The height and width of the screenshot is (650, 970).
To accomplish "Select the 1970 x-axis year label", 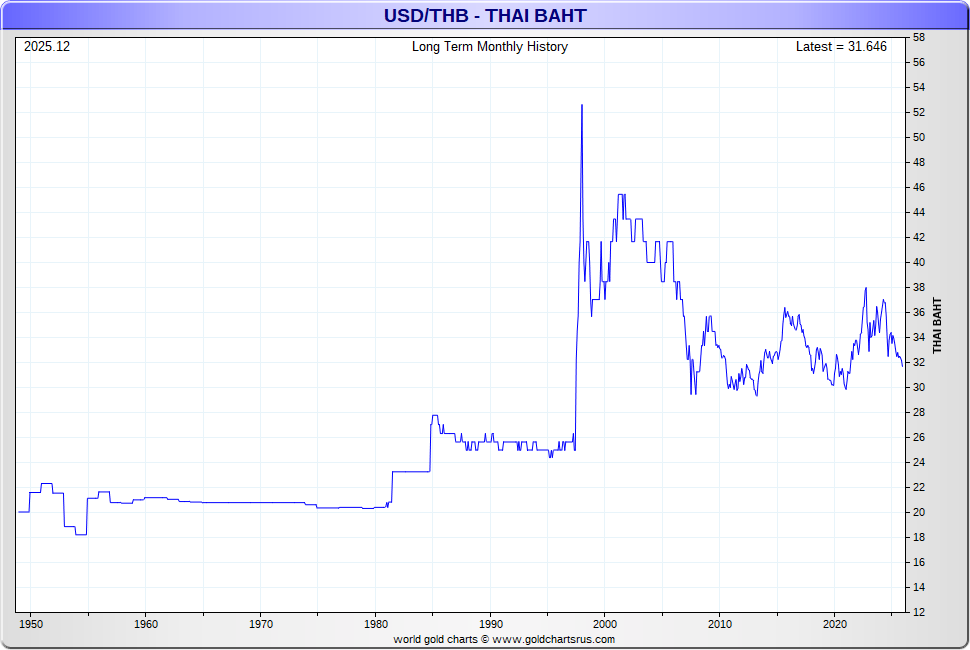I will 260,624.
